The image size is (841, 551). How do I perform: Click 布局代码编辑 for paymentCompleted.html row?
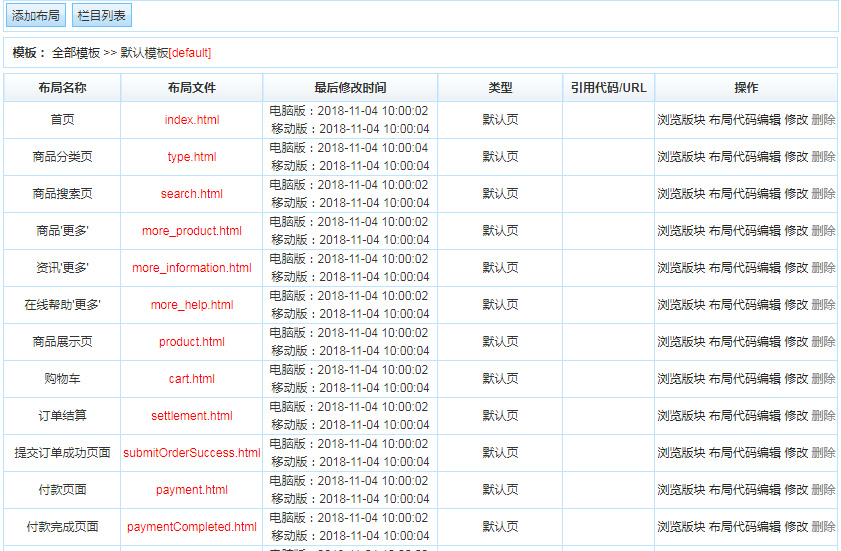click(x=744, y=527)
